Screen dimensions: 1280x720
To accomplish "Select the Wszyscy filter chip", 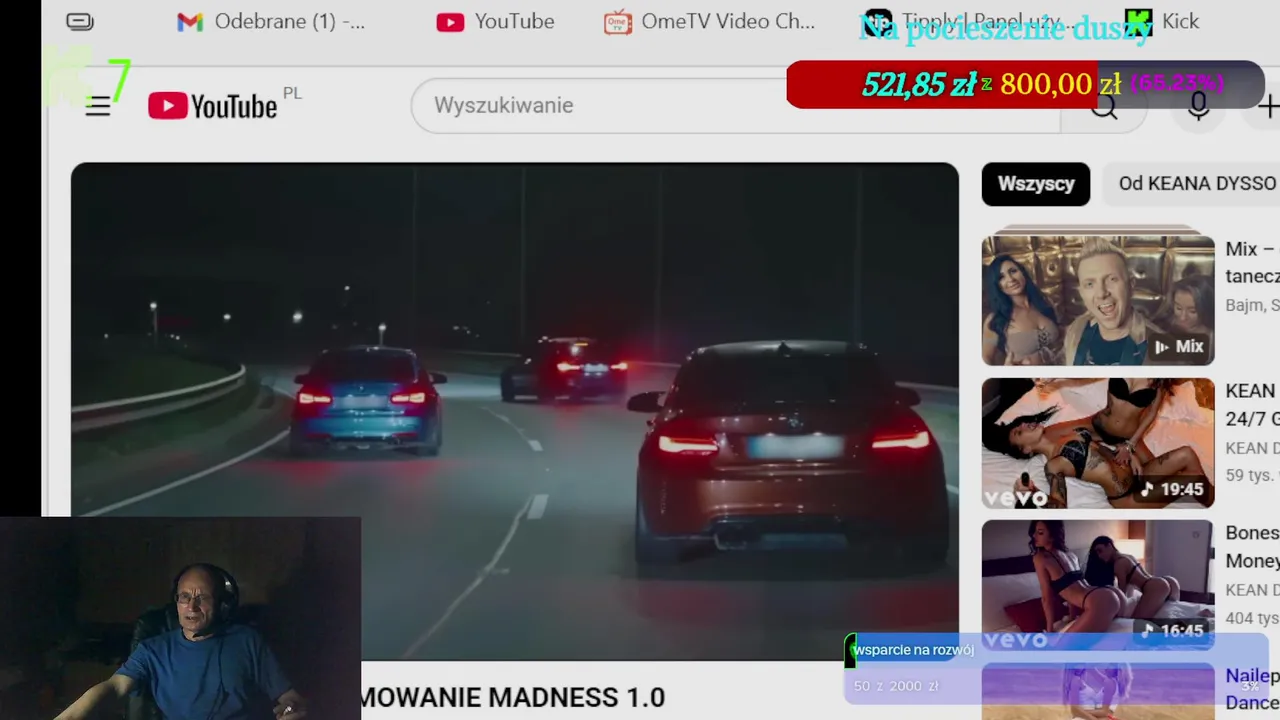I will (x=1036, y=184).
